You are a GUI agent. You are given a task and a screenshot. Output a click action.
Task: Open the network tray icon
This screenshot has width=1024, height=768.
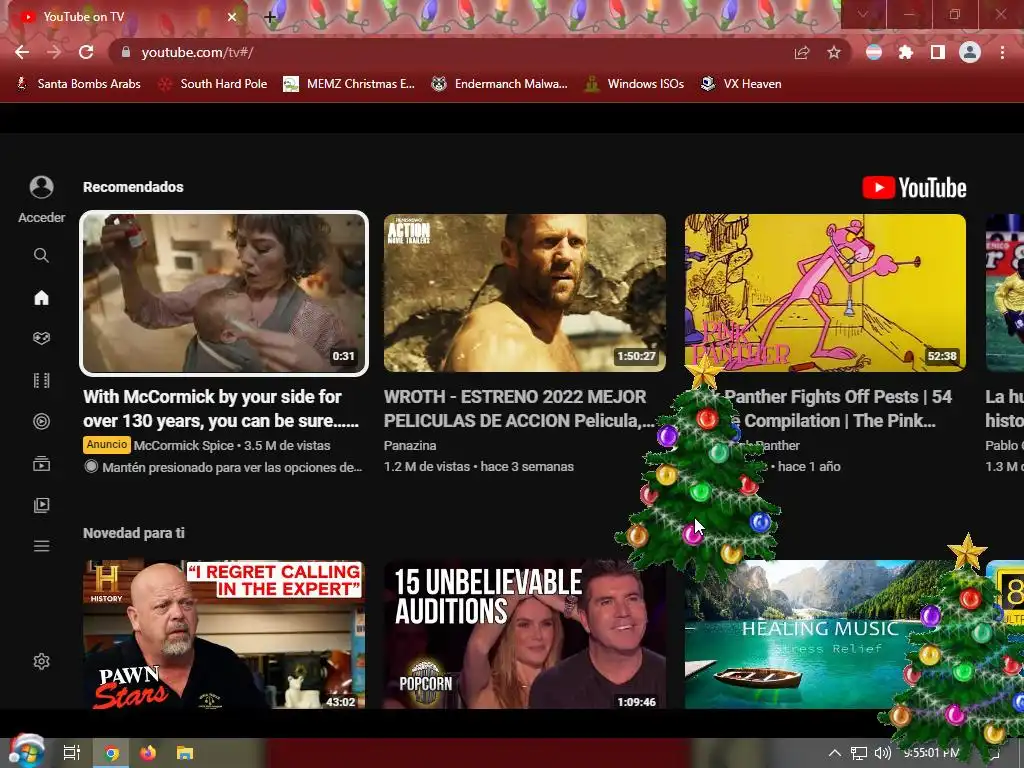pyautogui.click(x=859, y=754)
